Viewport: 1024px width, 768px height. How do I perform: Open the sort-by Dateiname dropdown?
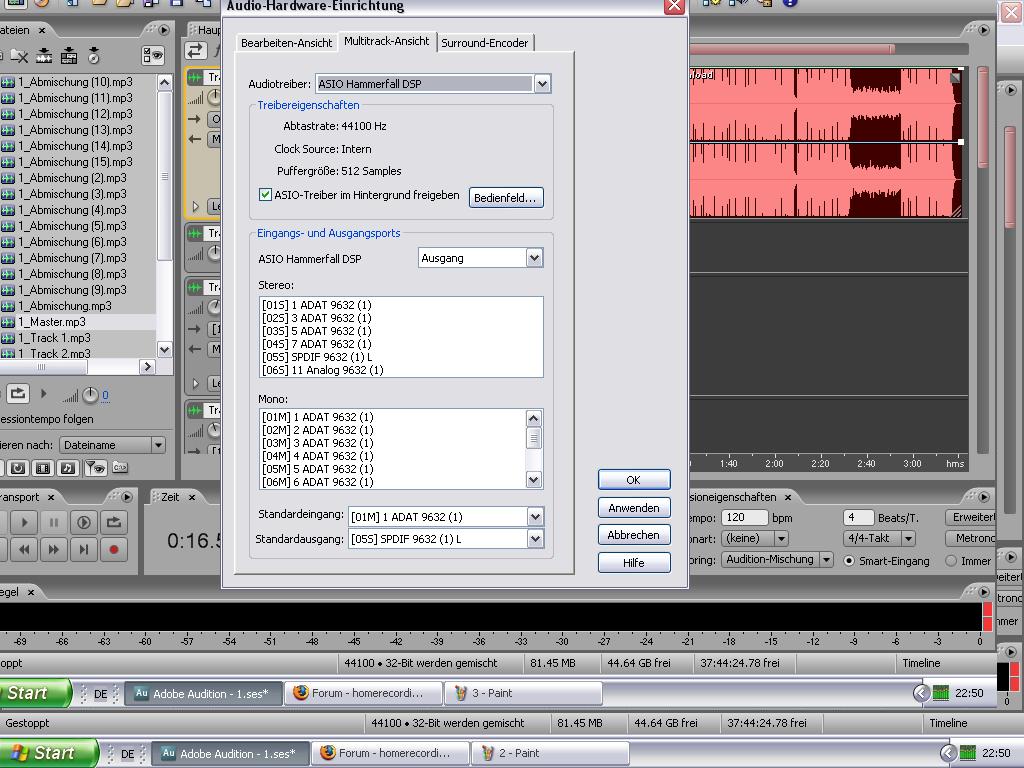tap(158, 445)
